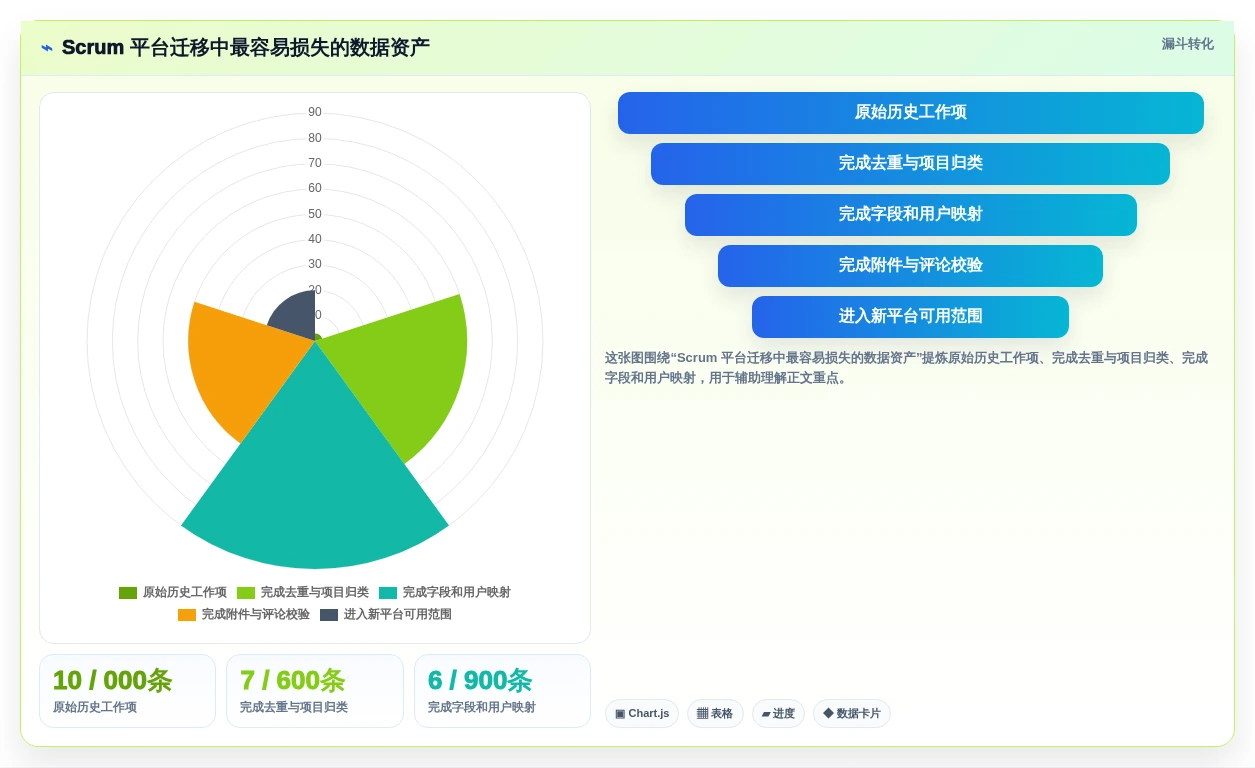The image size is (1255, 768).
Task: Click the 表格 tag chip
Action: 715,714
